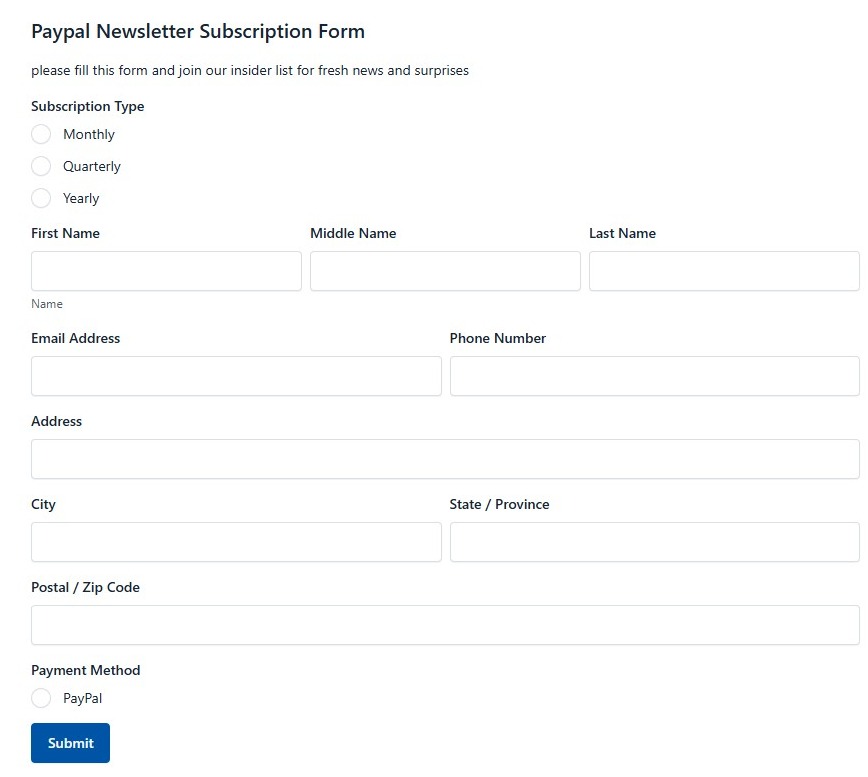Click the small 'Name' hint text
Image resolution: width=868 pixels, height=777 pixels.
46,304
